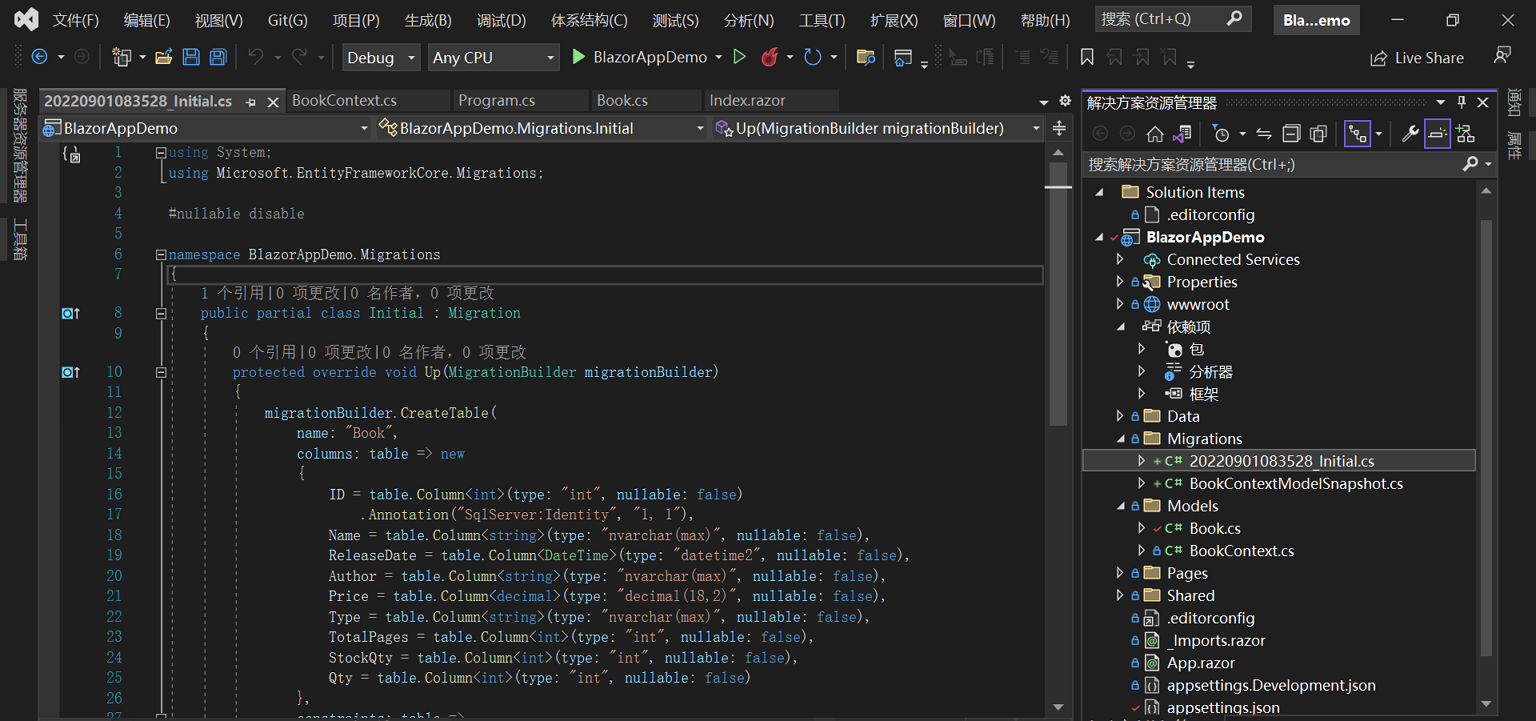Viewport: 1536px width, 721px height.
Task: Switch views with the Visual Studio logo icon
Action: pos(1182,134)
